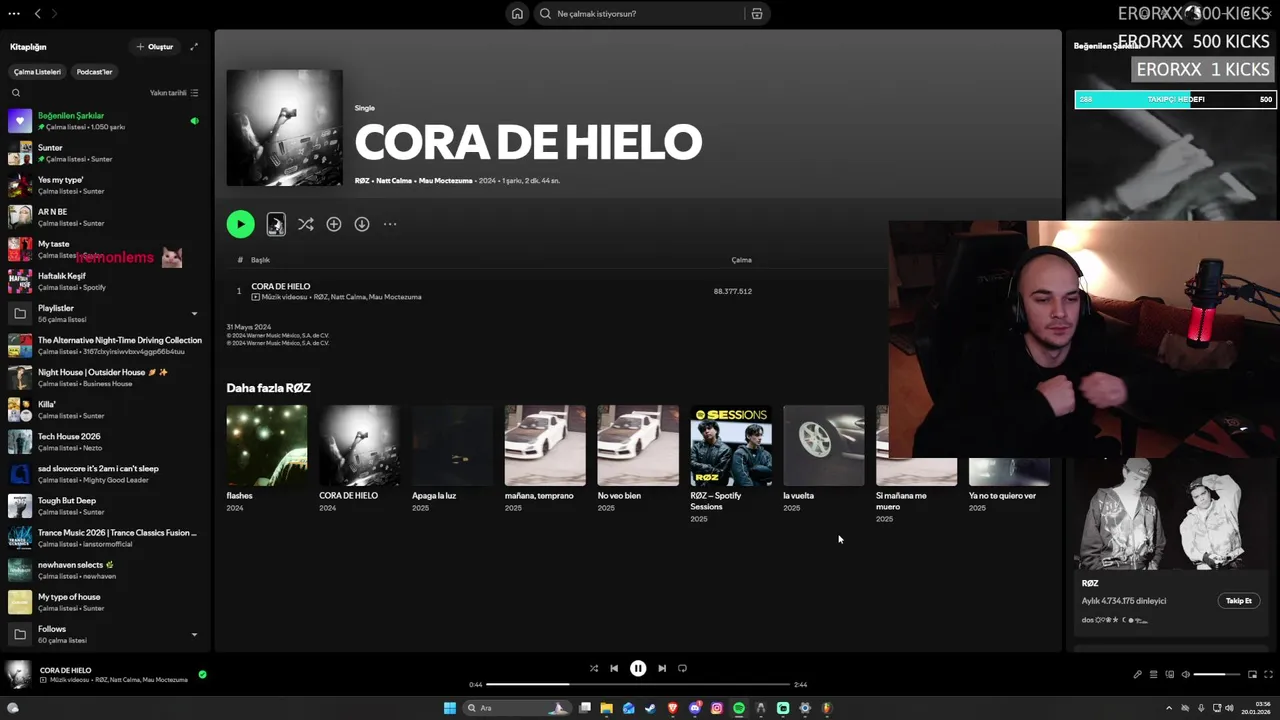
Task: Open more options for the single
Action: click(390, 224)
